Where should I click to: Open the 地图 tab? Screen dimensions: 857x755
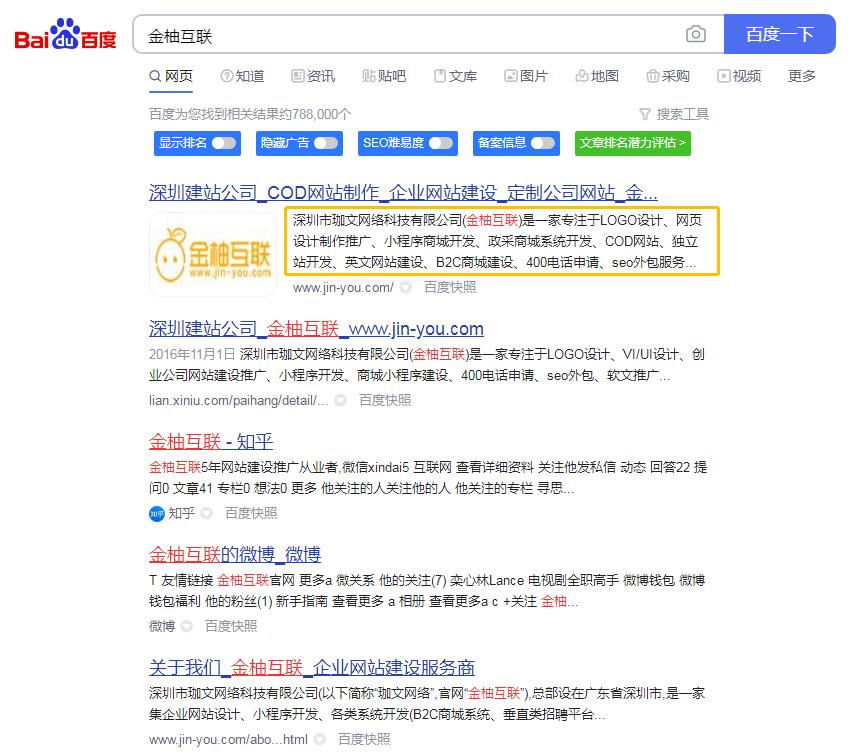point(597,76)
